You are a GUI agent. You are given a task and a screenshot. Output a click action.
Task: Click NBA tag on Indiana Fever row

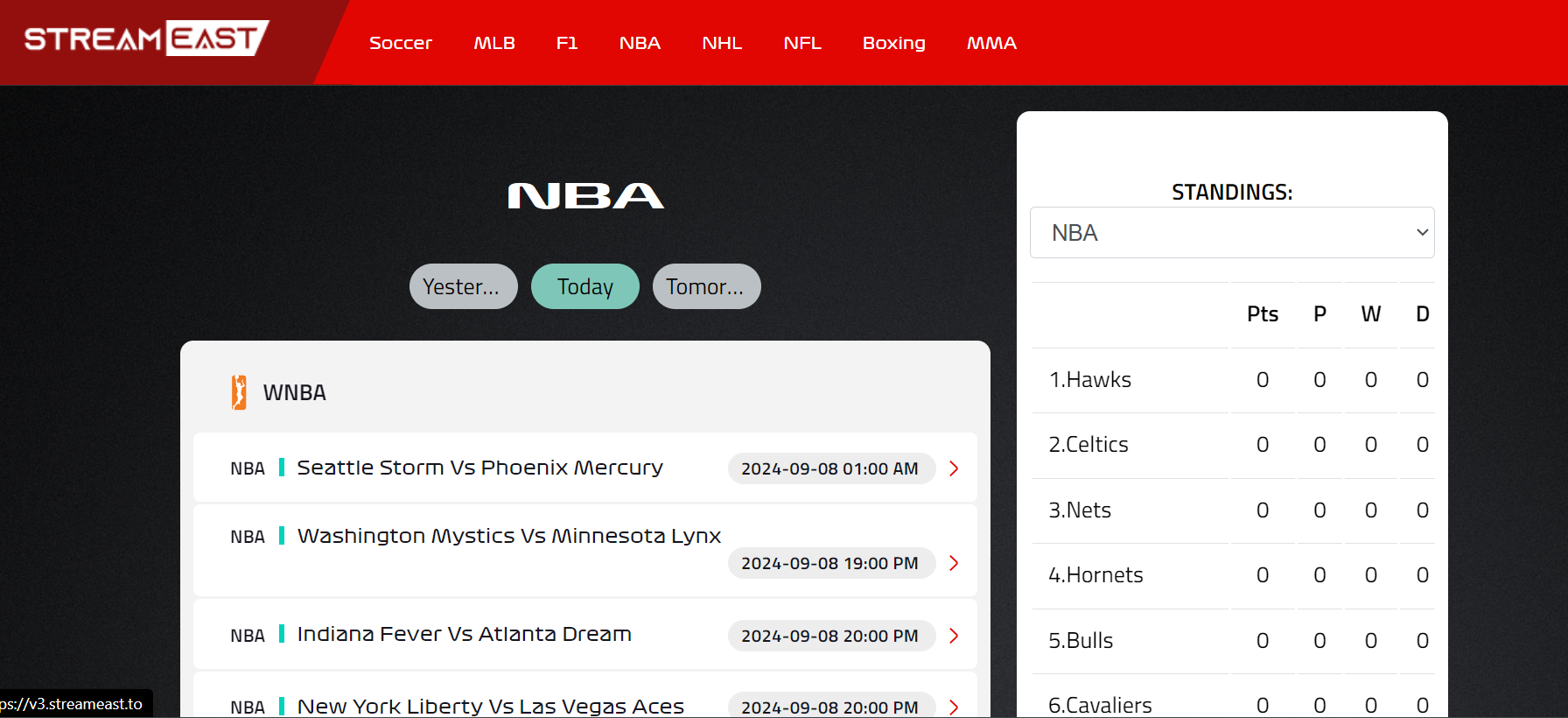tap(248, 636)
